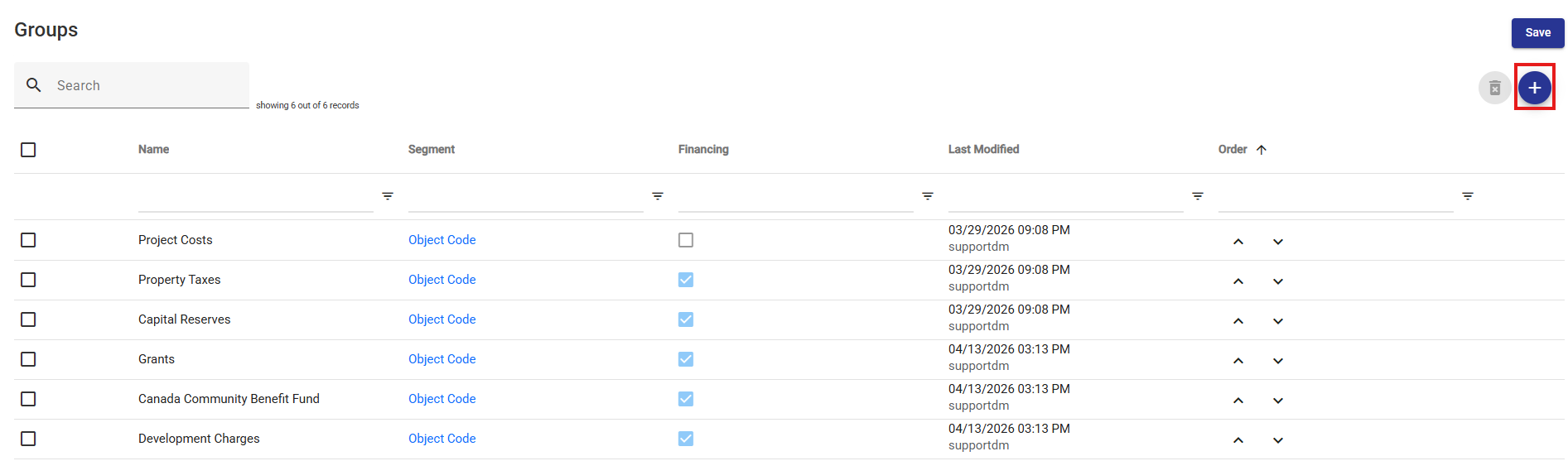This screenshot has height=461, width=1568.
Task: Click the Save button
Action: pos(1537,32)
